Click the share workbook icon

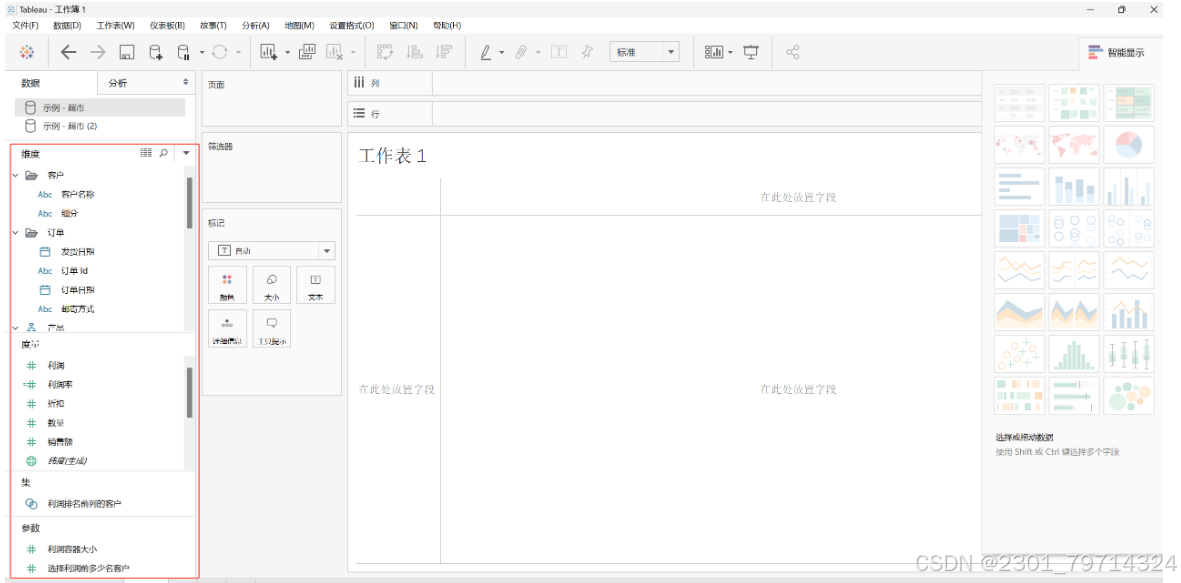tap(792, 52)
